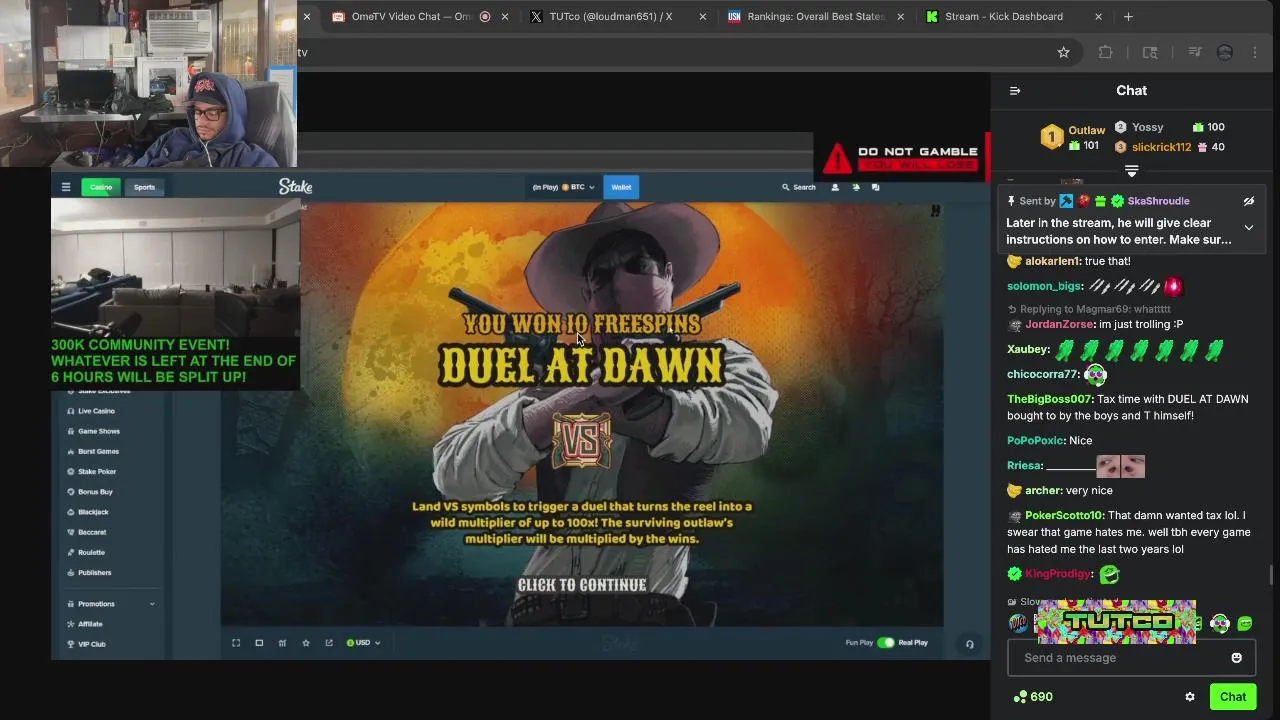The width and height of the screenshot is (1280, 720).
Task: Click the Stake logo
Action: click(x=295, y=187)
